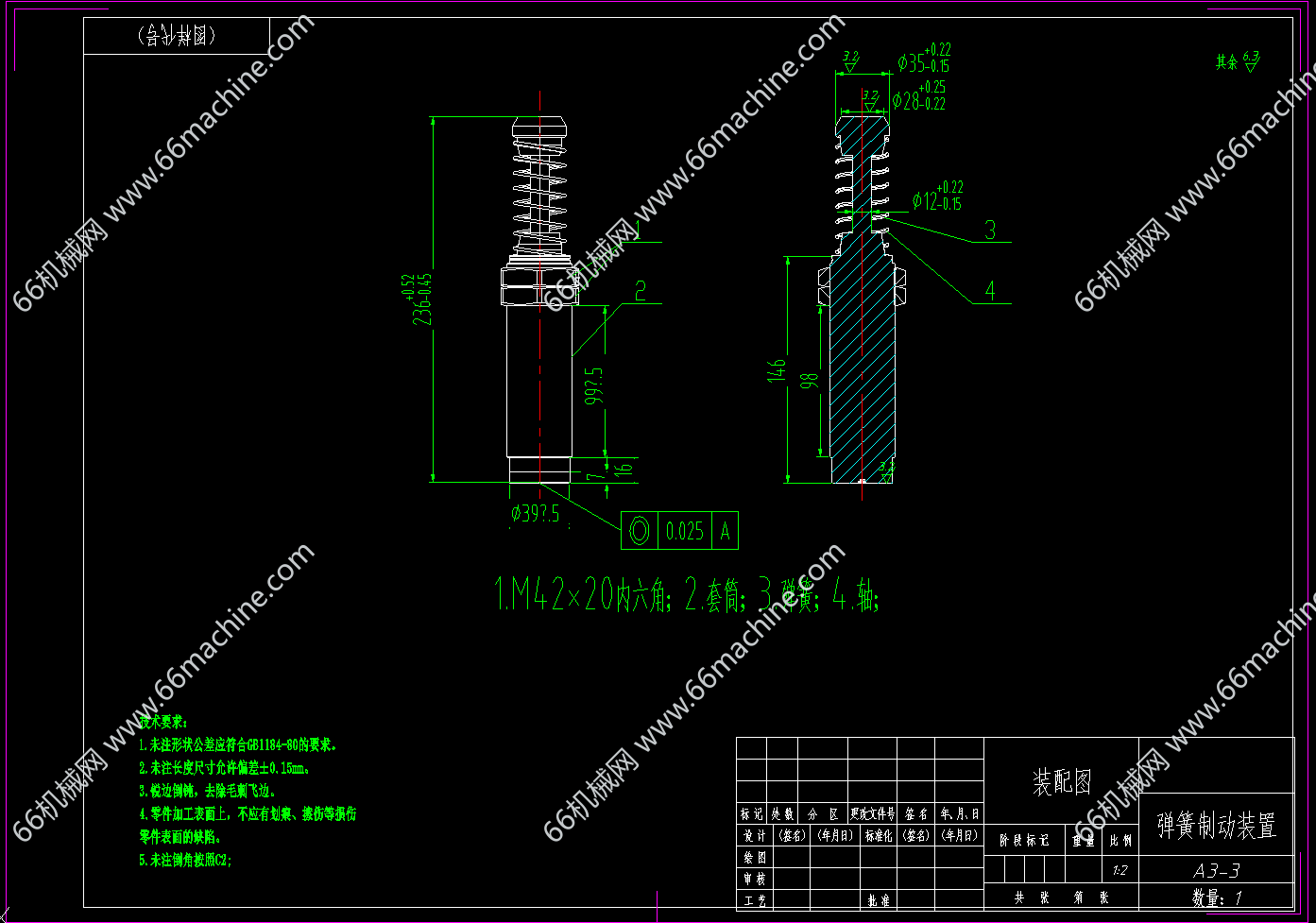Click the 装配图 title block cell
The width and height of the screenshot is (1316, 923).
tap(1061, 781)
